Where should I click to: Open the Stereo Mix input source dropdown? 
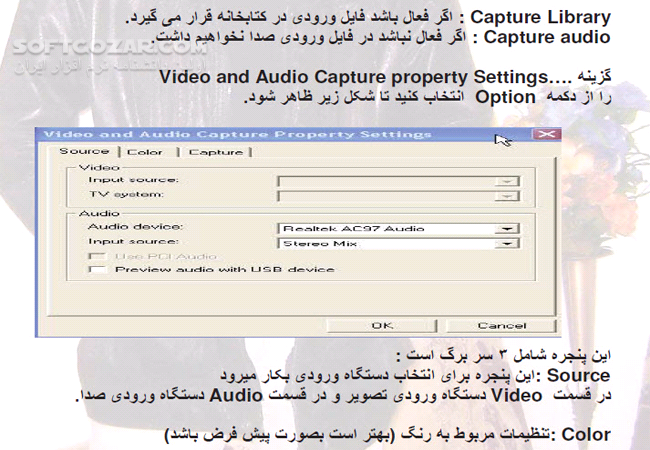tap(507, 244)
